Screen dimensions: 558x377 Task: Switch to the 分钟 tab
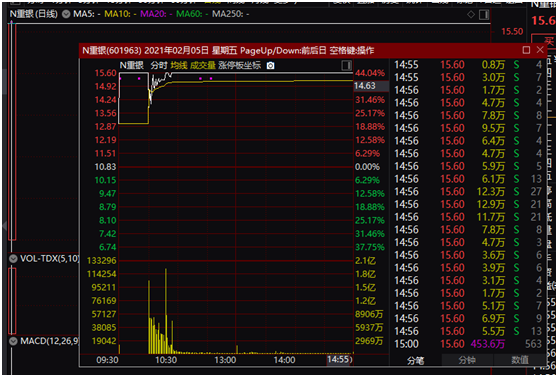coord(467,360)
